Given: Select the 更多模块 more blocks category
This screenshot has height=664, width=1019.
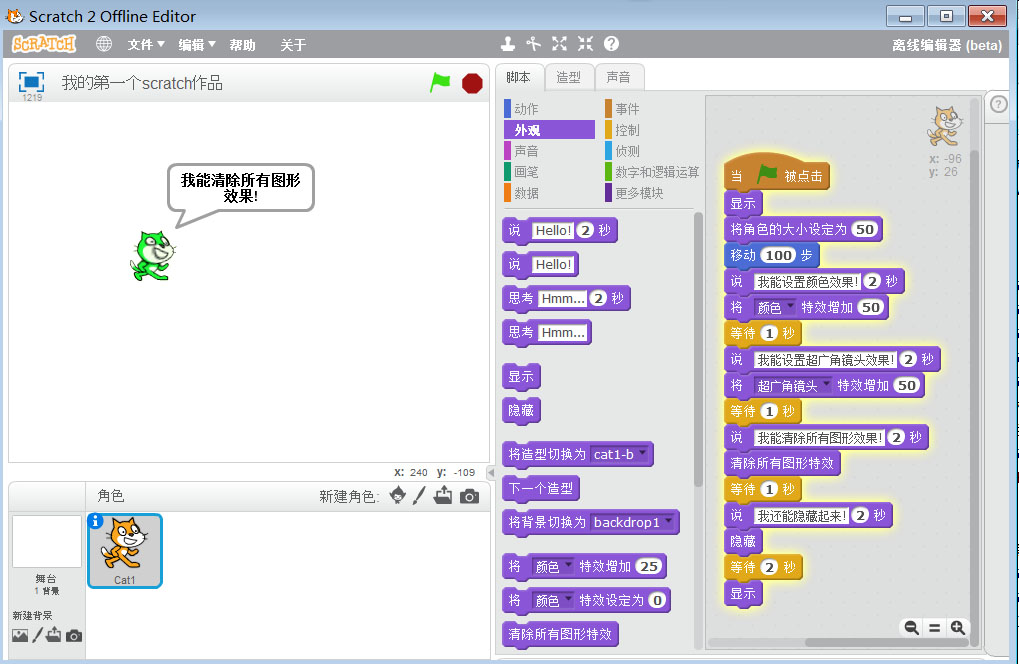Looking at the screenshot, I should click(652, 193).
